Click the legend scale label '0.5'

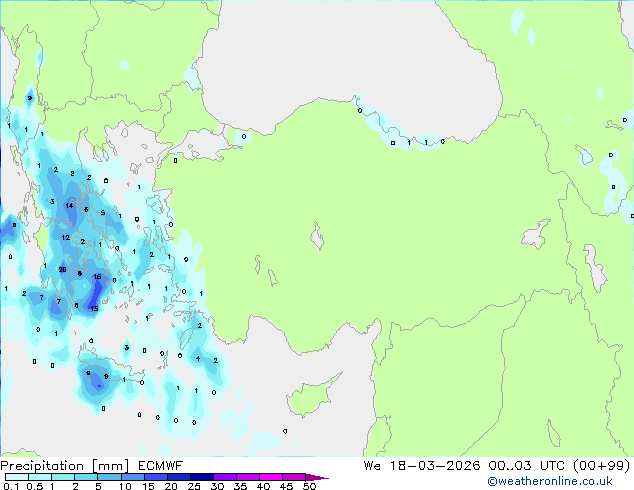tap(35, 486)
